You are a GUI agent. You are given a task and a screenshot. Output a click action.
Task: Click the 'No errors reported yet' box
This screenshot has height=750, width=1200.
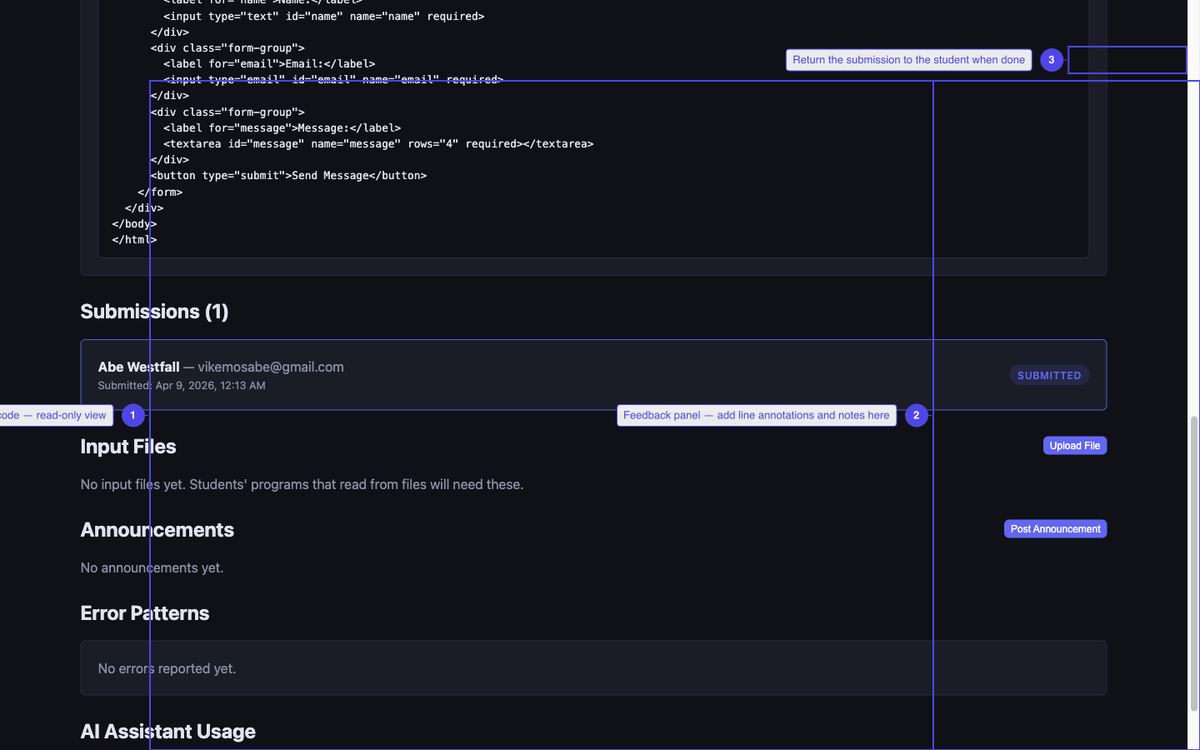pos(593,668)
